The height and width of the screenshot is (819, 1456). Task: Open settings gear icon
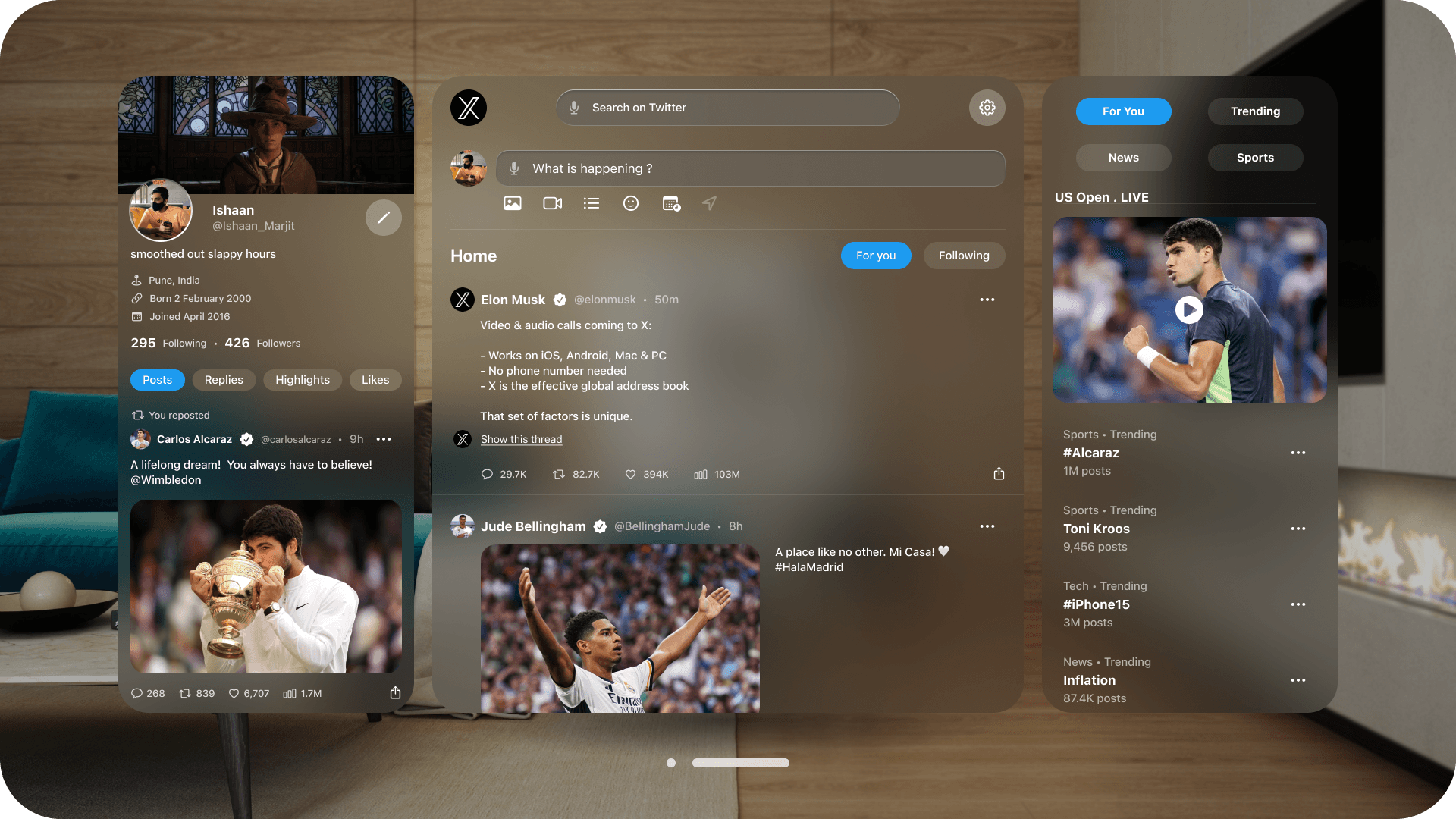tap(987, 108)
